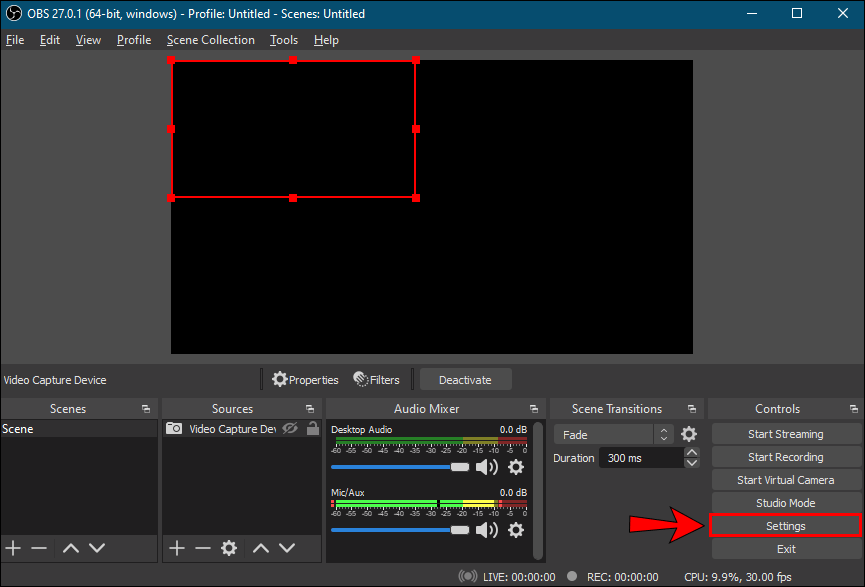Add a new source with plus icon
The width and height of the screenshot is (865, 587).
tap(177, 548)
